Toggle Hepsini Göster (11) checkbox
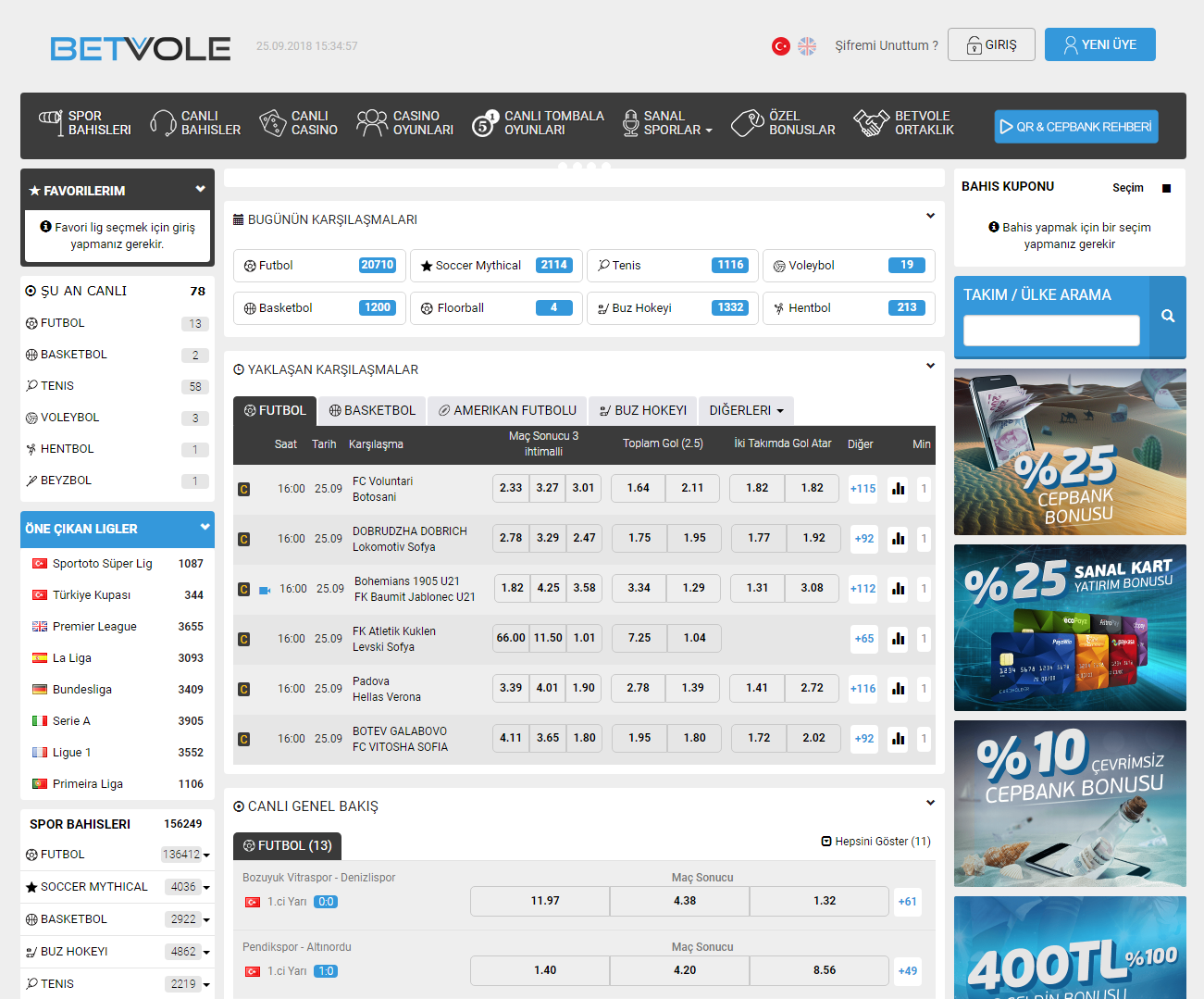Screen dimensions: 1204x999 [x=826, y=842]
